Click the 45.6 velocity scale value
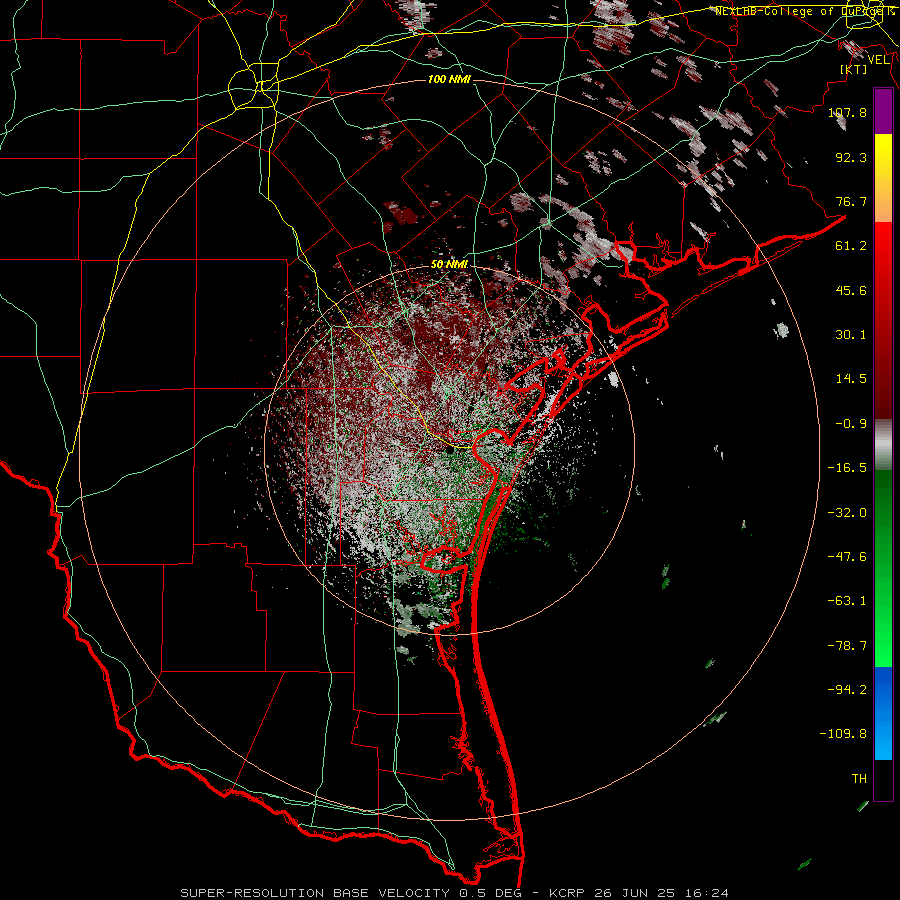900x900 pixels. [x=851, y=290]
